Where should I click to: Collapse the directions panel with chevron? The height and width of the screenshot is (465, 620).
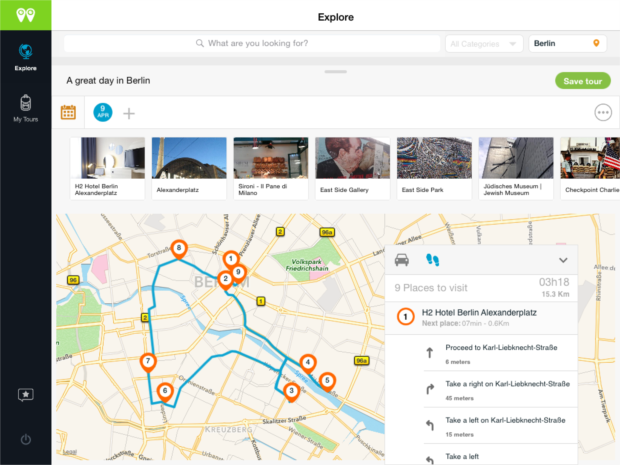coord(563,260)
